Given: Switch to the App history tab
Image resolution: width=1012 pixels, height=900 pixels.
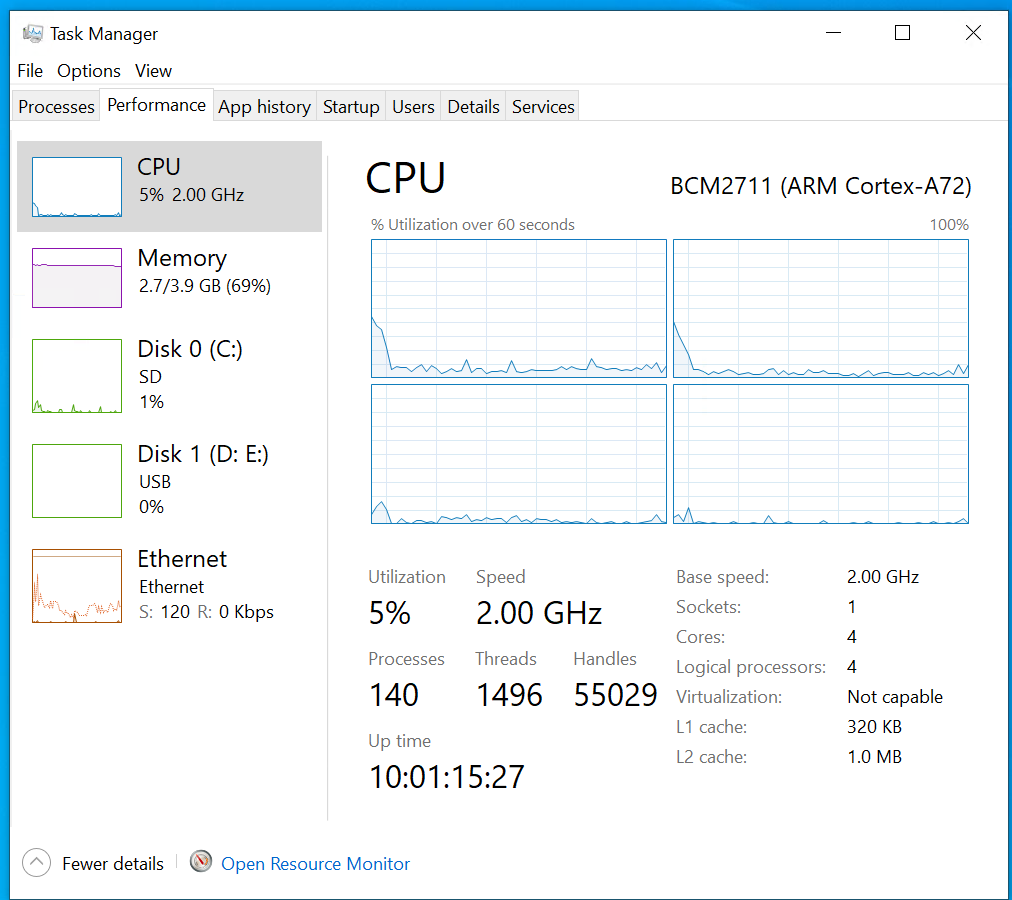Looking at the screenshot, I should (x=265, y=107).
